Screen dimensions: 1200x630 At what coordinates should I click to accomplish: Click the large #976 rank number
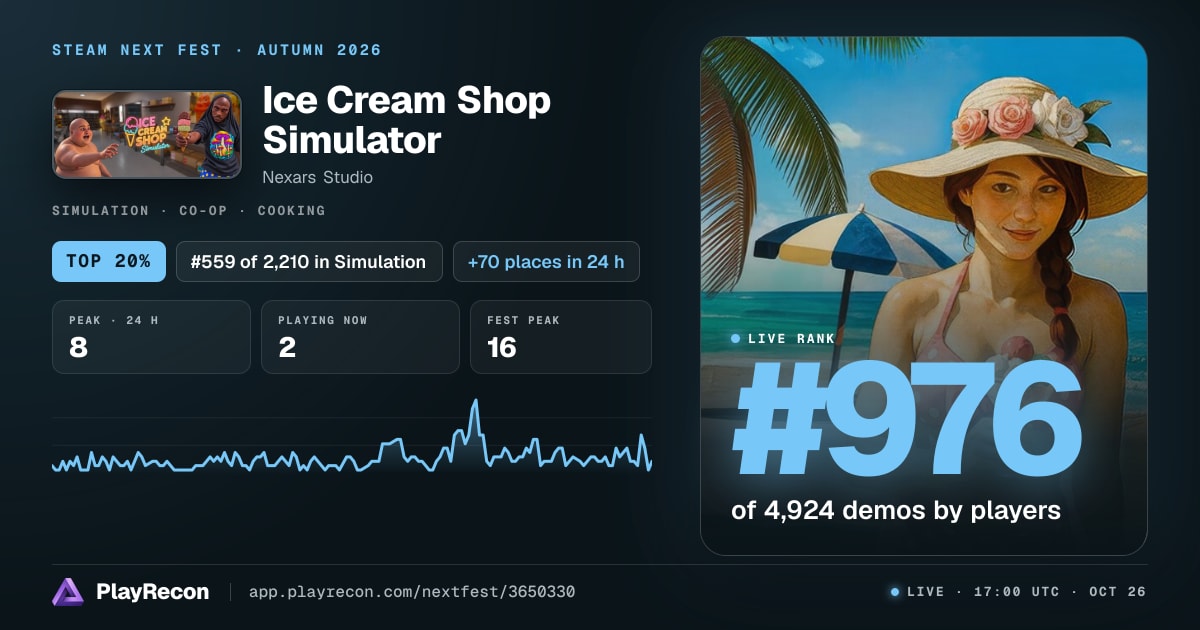[907, 419]
